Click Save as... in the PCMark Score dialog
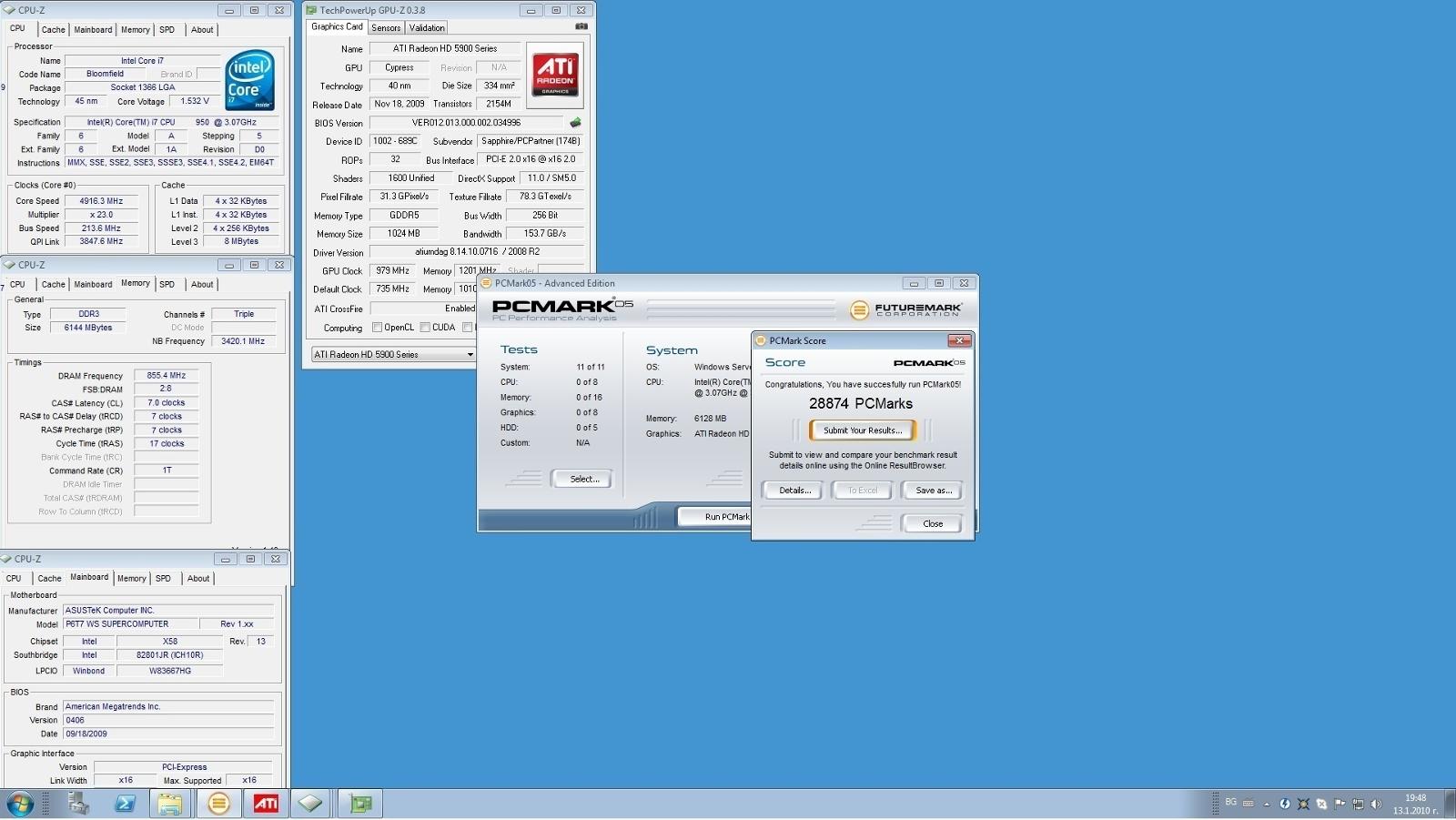The width and height of the screenshot is (1456, 820). 933,491
